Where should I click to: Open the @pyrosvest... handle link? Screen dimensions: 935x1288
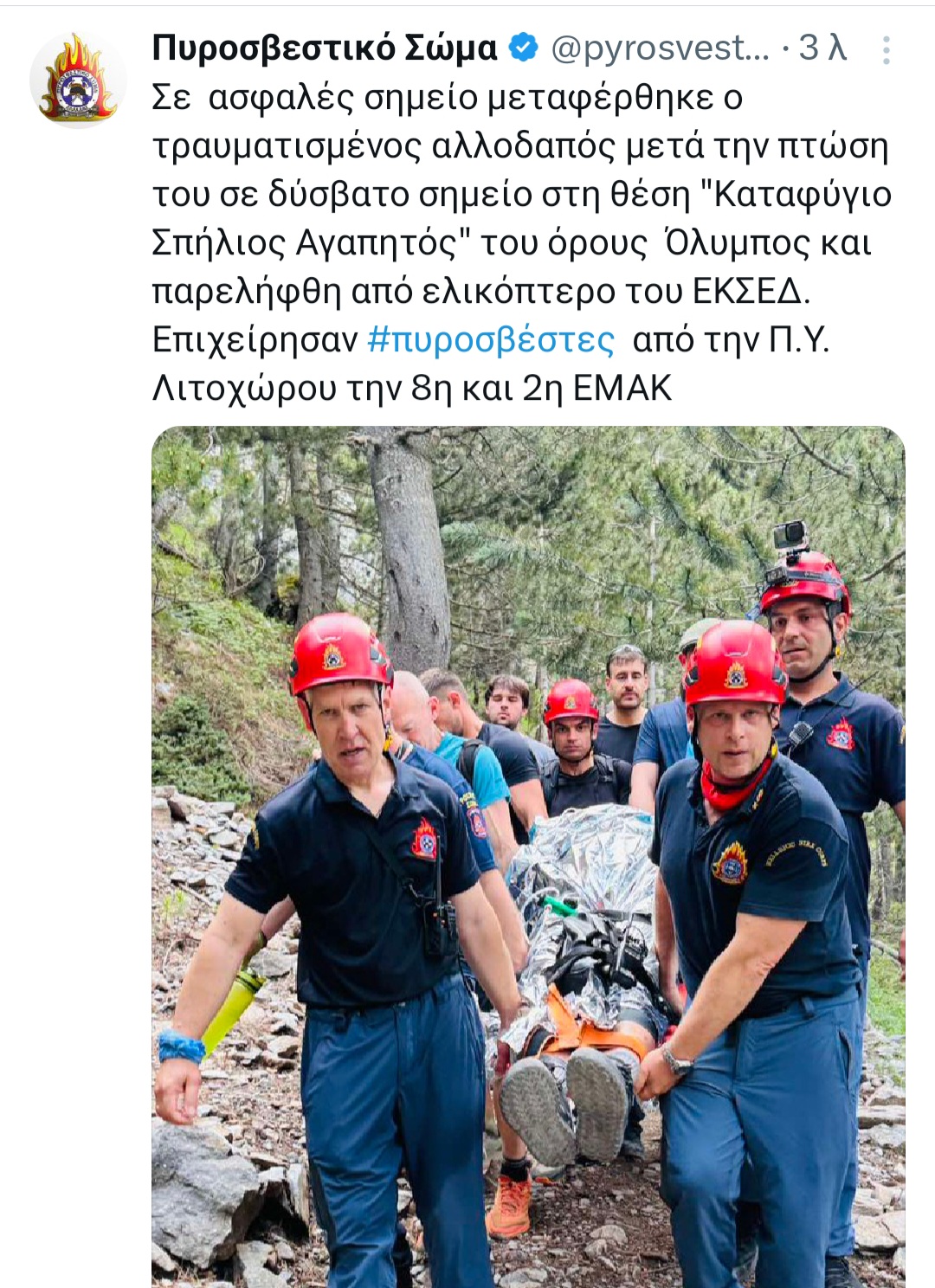point(660,49)
